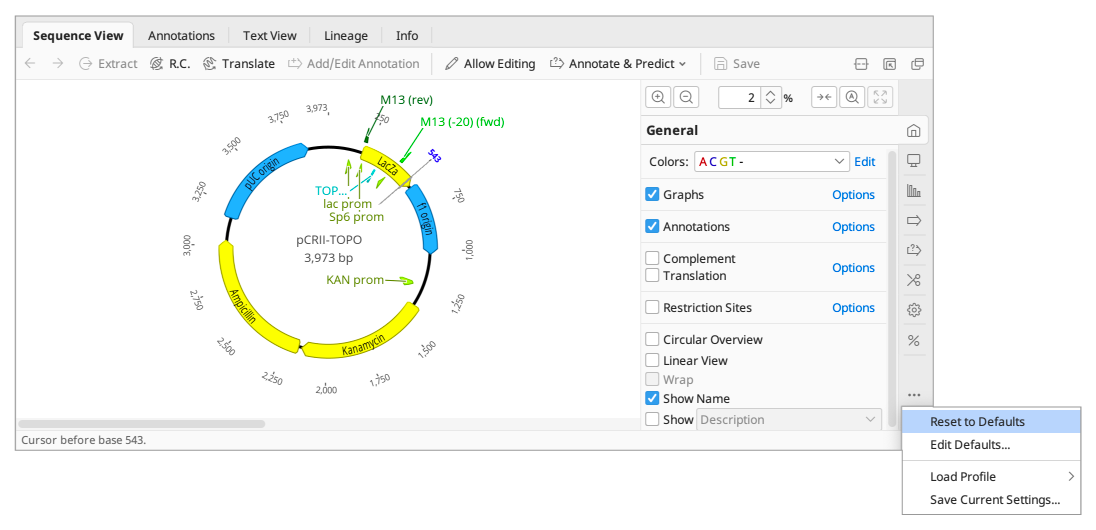
Task: Click the Edit link beside Colors
Action: click(x=864, y=161)
